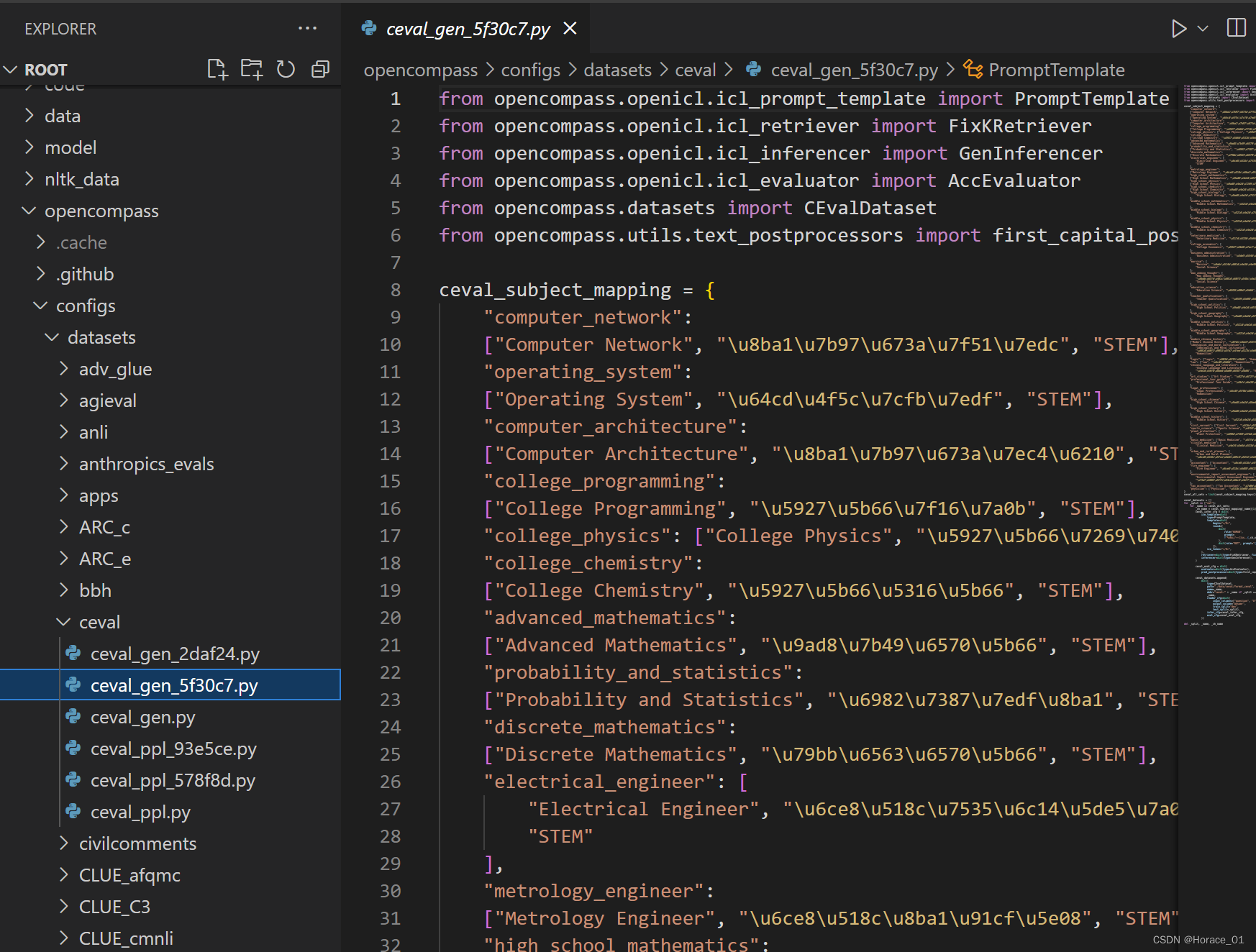Open the run options dropdown arrow
Screen dimensions: 1256x952
[1203, 29]
